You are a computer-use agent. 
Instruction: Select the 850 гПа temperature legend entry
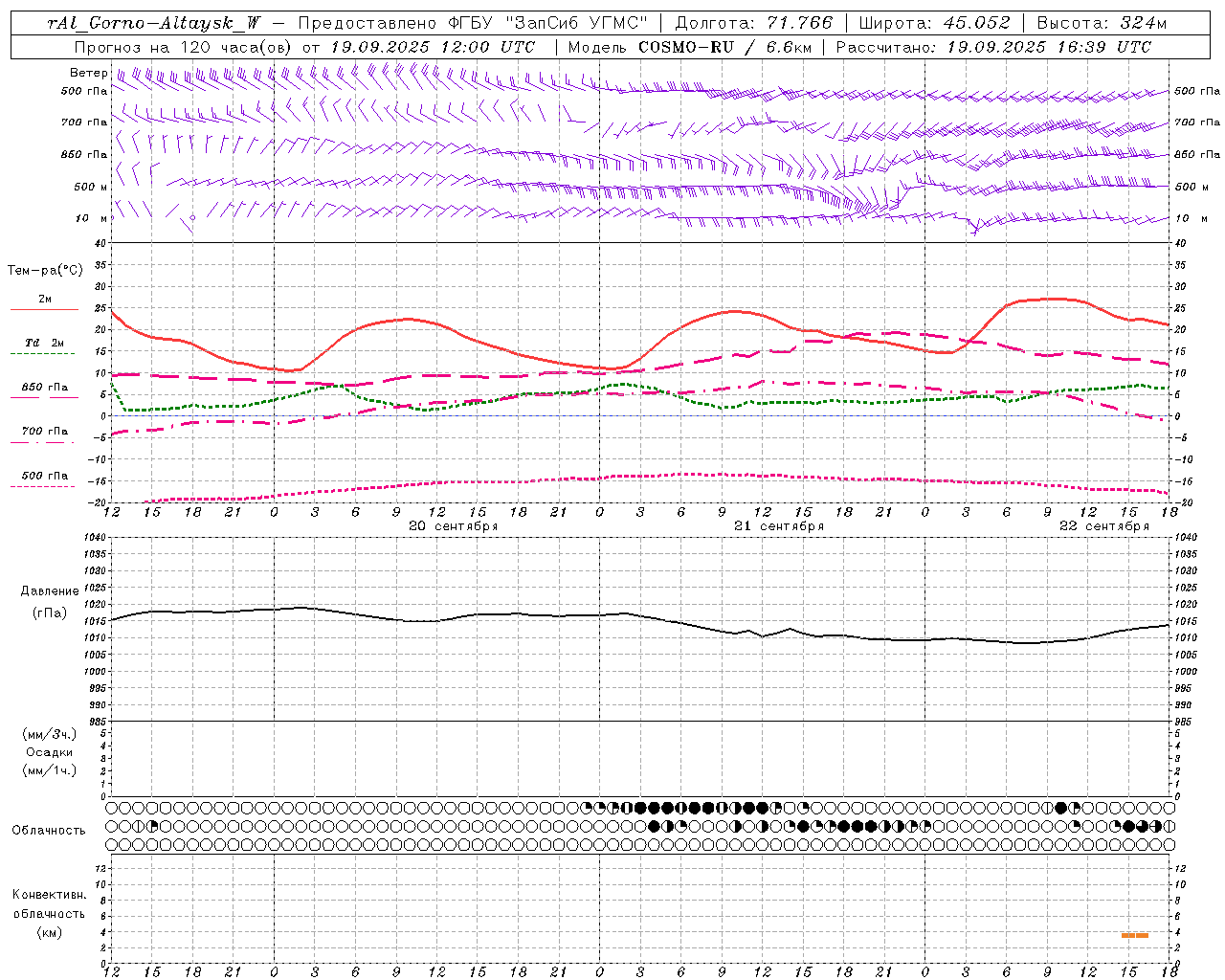click(44, 390)
